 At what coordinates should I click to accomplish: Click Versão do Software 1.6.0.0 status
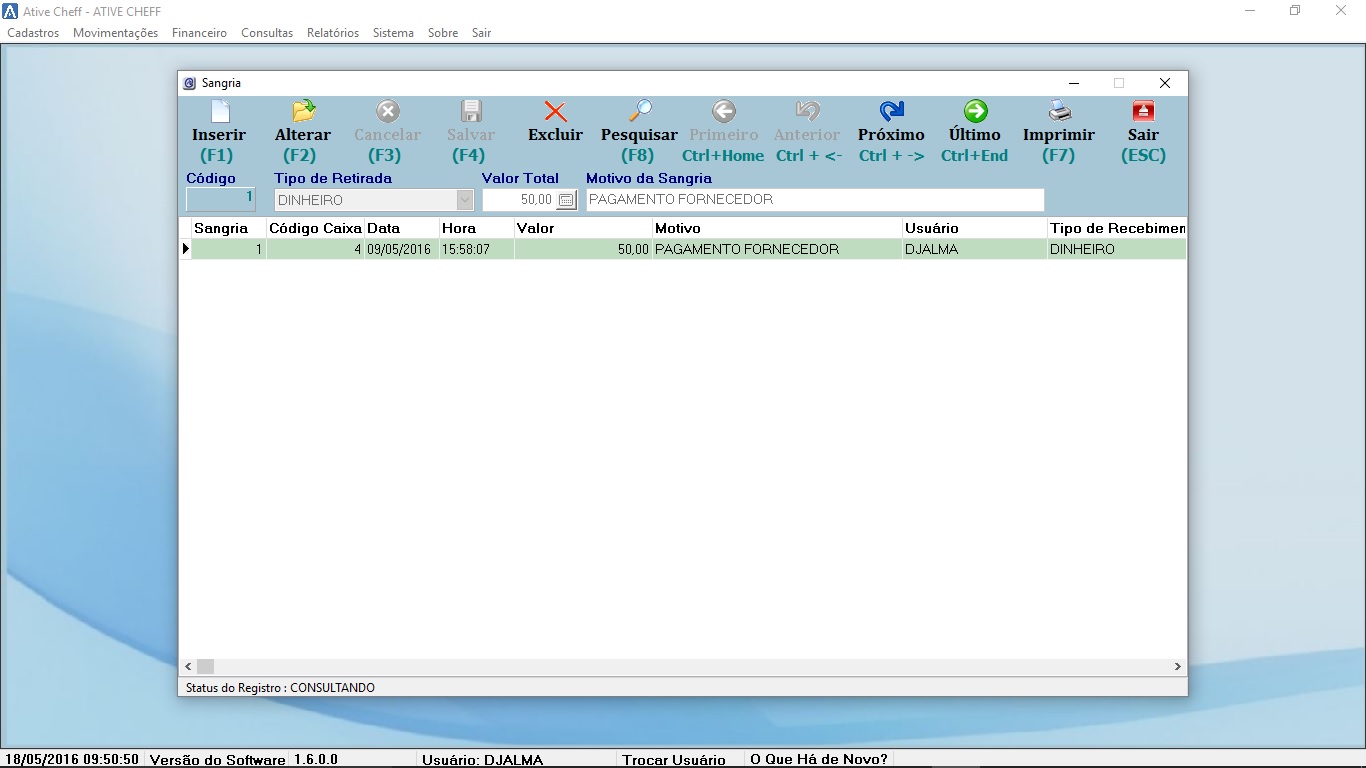[x=244, y=760]
